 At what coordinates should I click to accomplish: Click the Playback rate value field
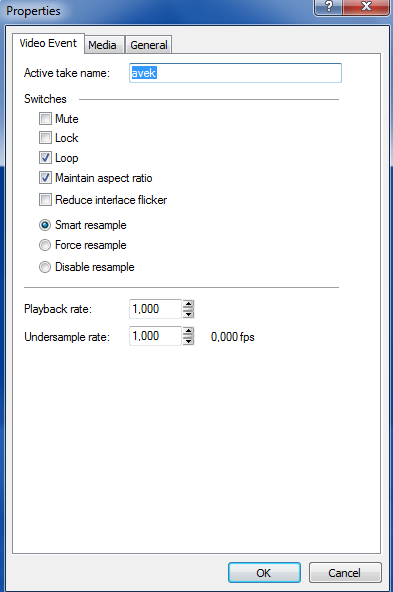[156, 309]
